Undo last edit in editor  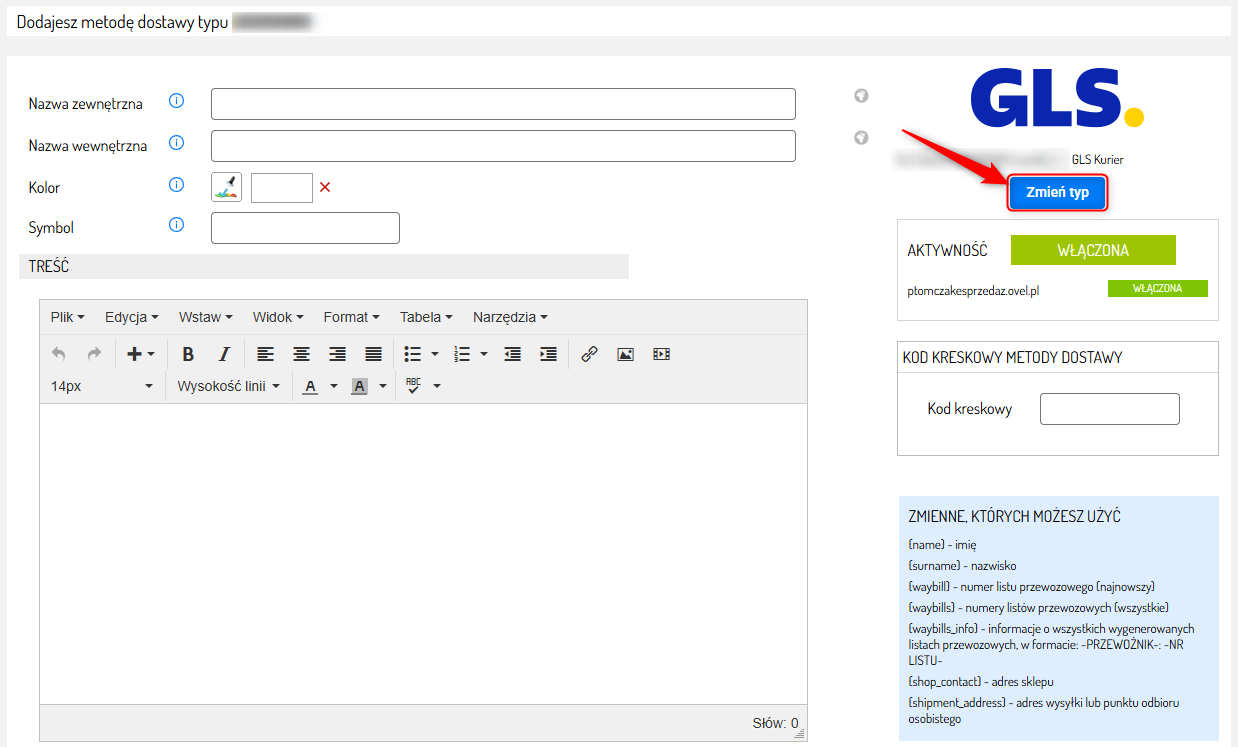[x=59, y=354]
